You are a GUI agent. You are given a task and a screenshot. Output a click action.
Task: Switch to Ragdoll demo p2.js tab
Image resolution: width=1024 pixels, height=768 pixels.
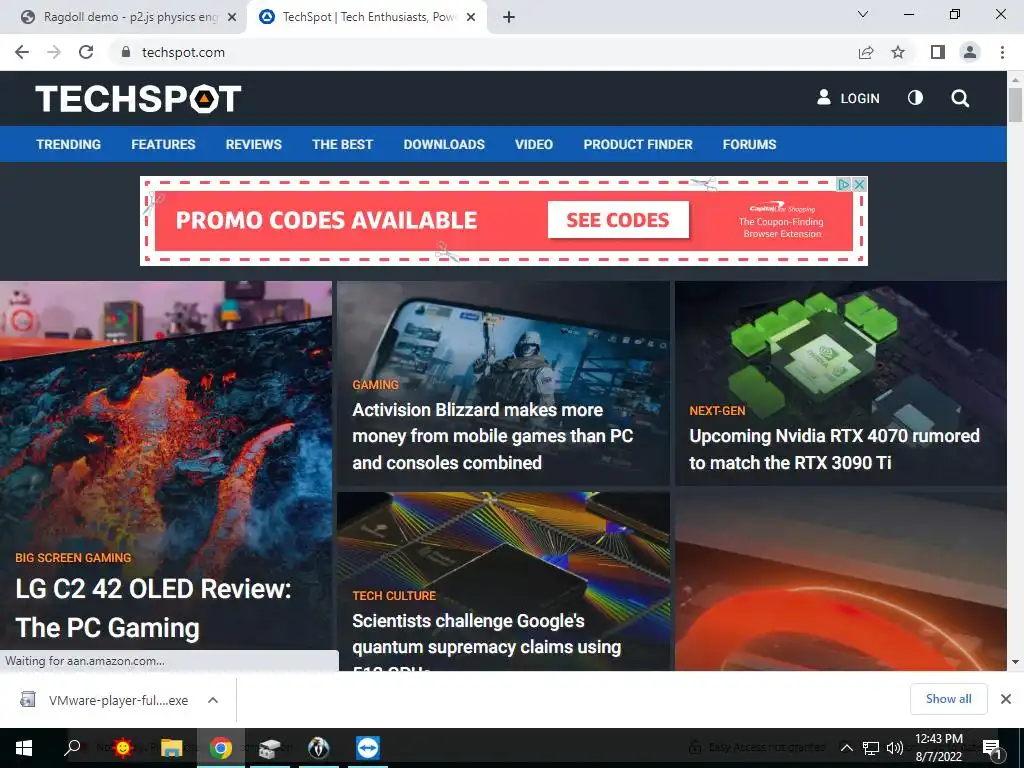[x=129, y=17]
